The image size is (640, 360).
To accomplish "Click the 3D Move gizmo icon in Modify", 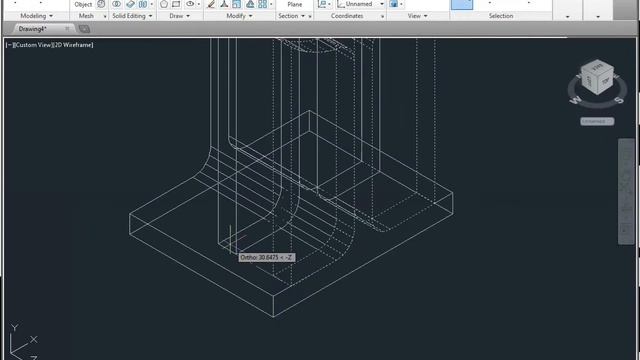I will coord(224,4).
